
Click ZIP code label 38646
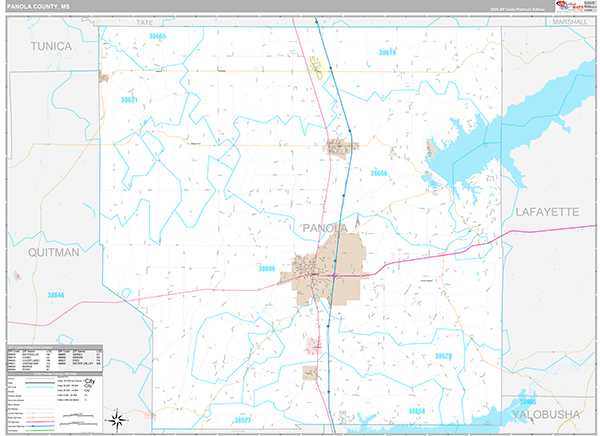(56, 295)
